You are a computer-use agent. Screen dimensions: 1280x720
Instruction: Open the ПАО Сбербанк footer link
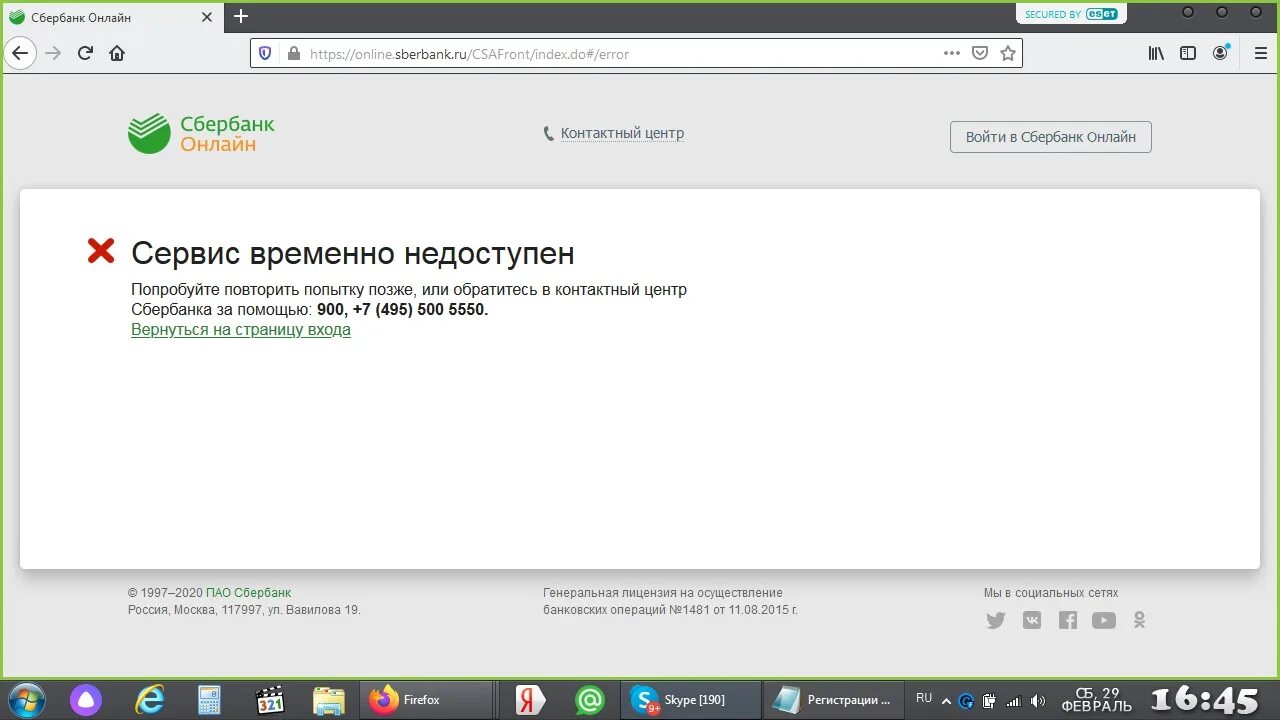coord(248,593)
